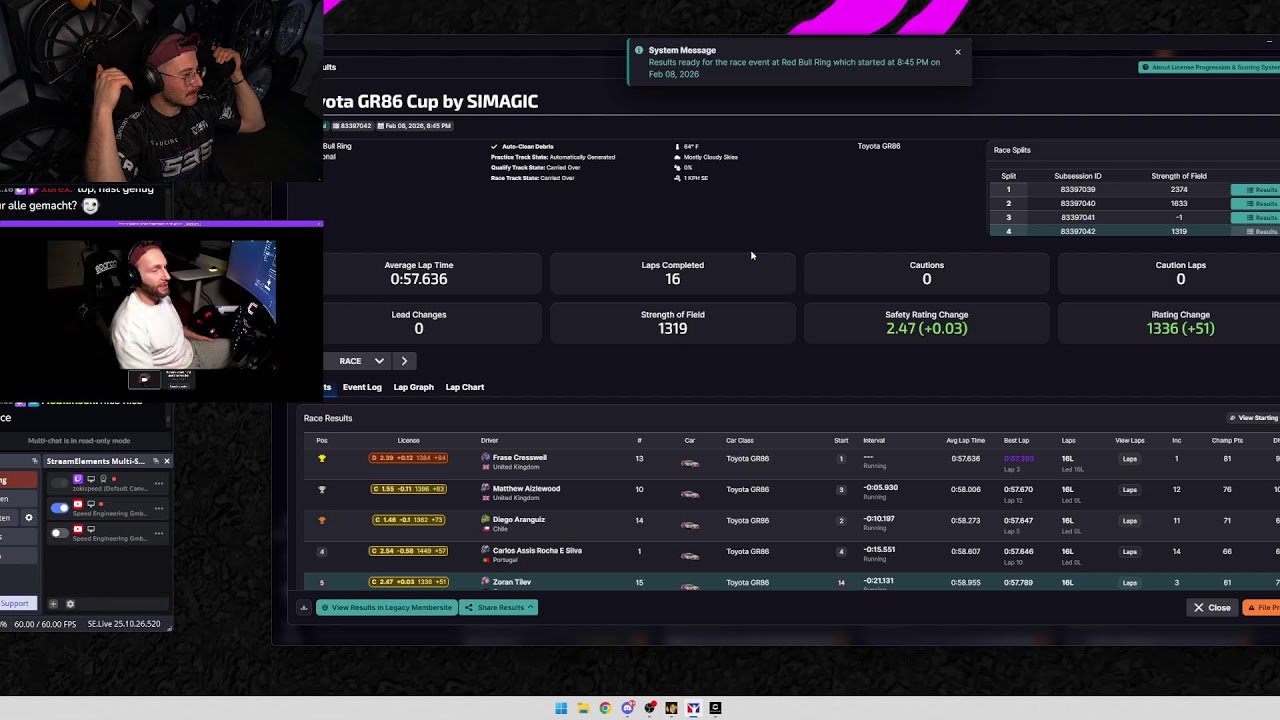Click Frase Cresswell's Toyota GR86 car icon
1280x720 pixels.
pyautogui.click(x=690, y=463)
